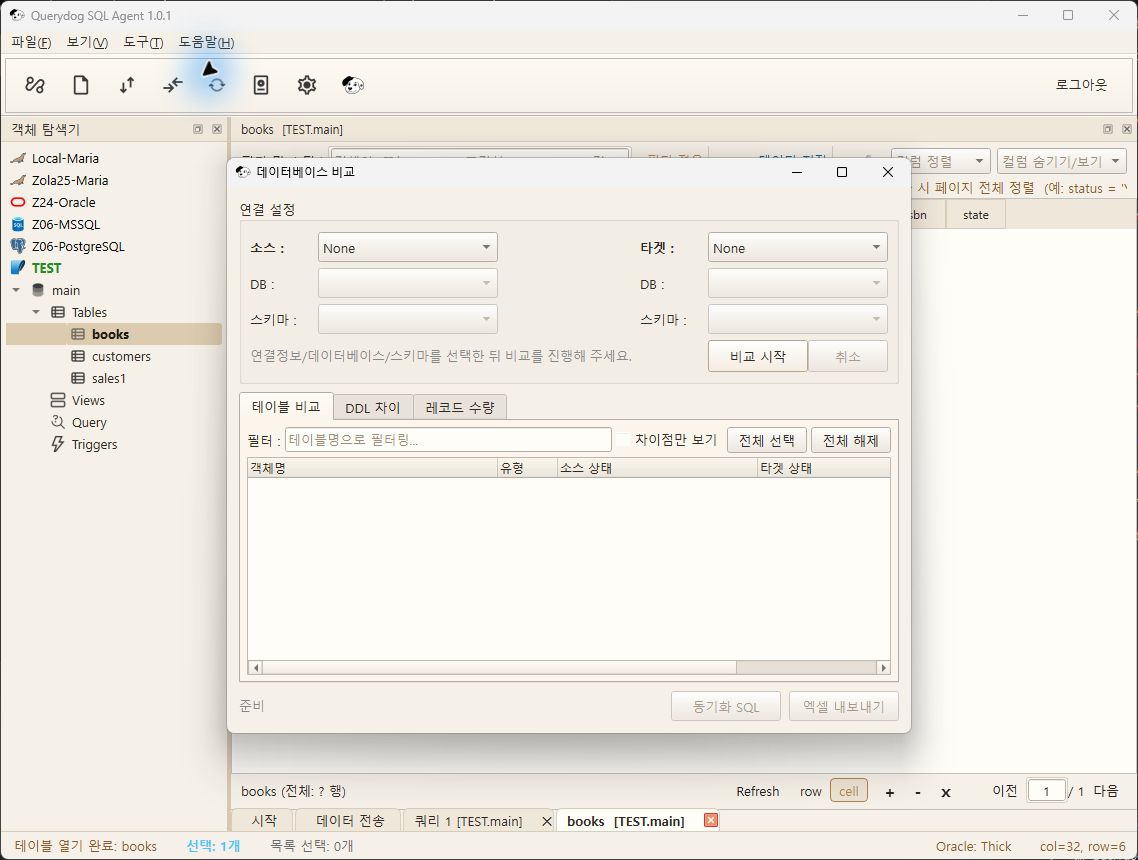Viewport: 1138px width, 860px height.
Task: Click 취소 button in compare dialog
Action: (x=848, y=356)
